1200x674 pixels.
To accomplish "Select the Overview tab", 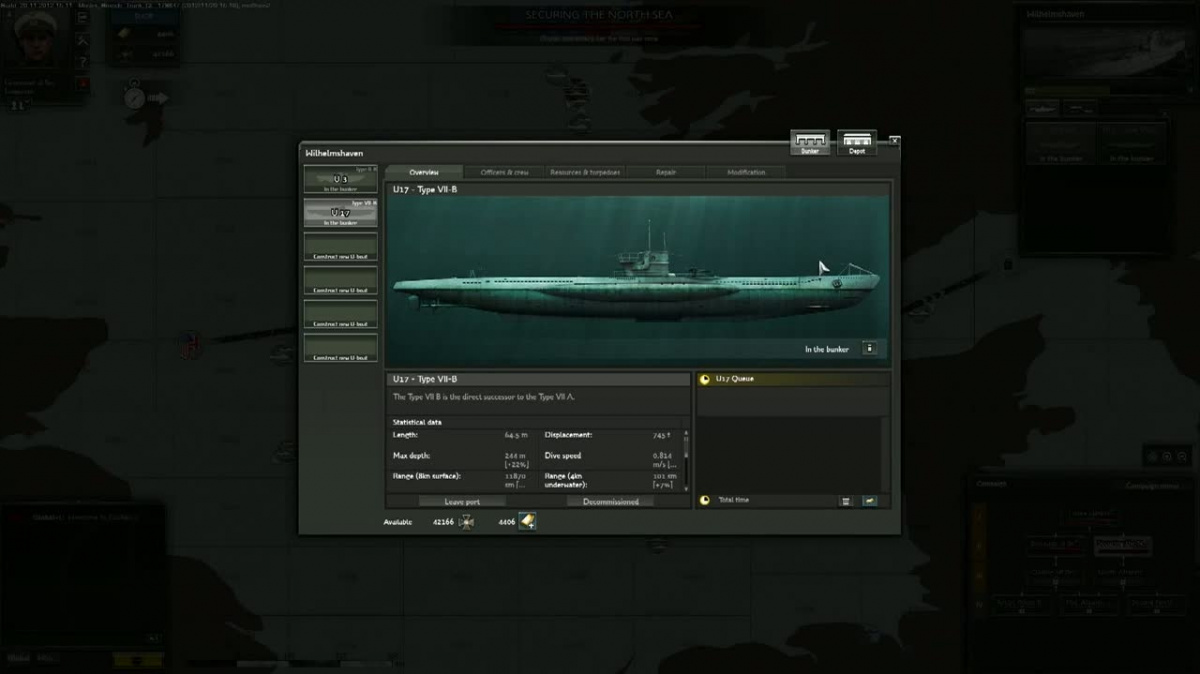I will coord(424,172).
